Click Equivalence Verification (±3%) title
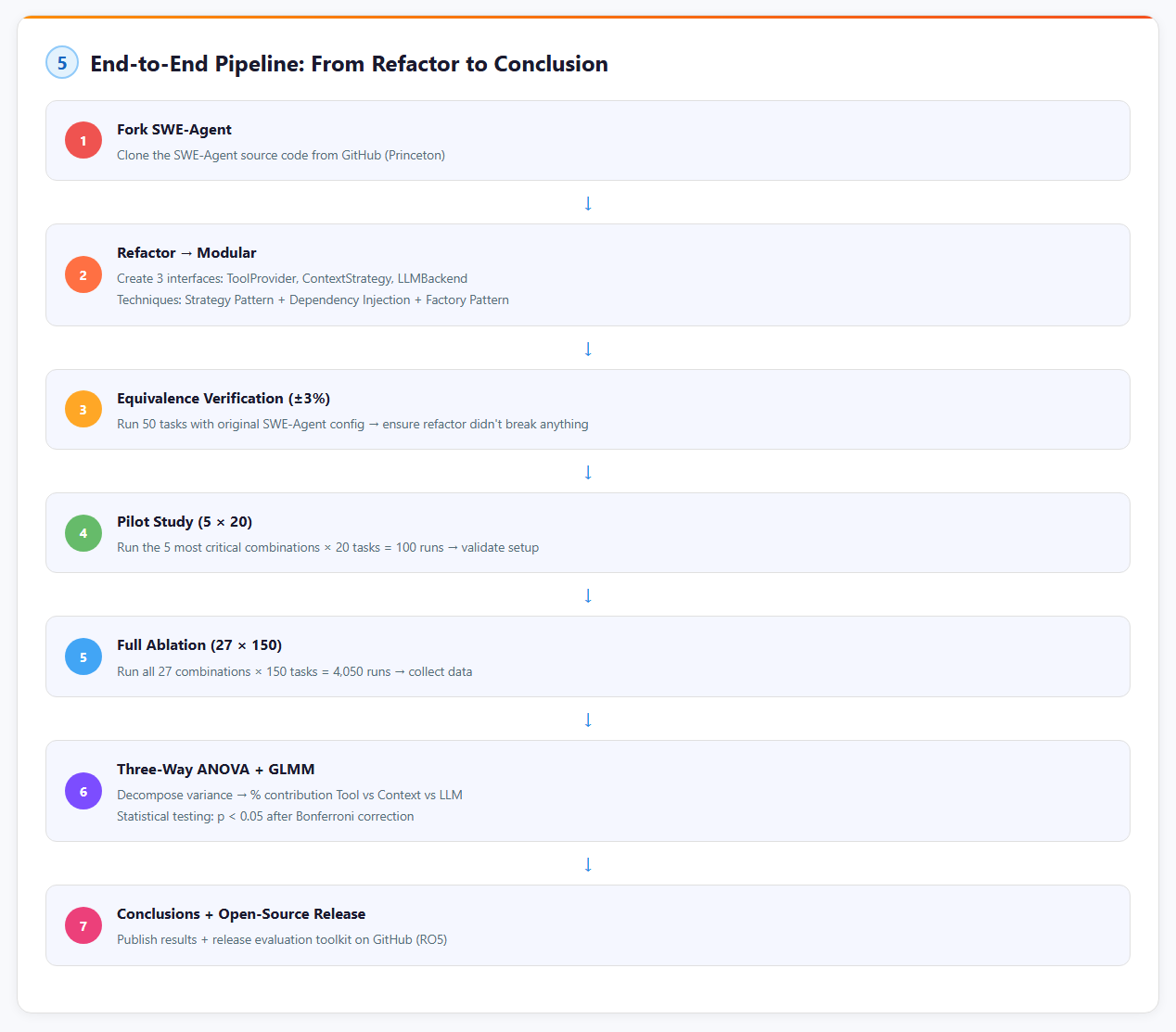The height and width of the screenshot is (1032, 1176). pos(224,399)
